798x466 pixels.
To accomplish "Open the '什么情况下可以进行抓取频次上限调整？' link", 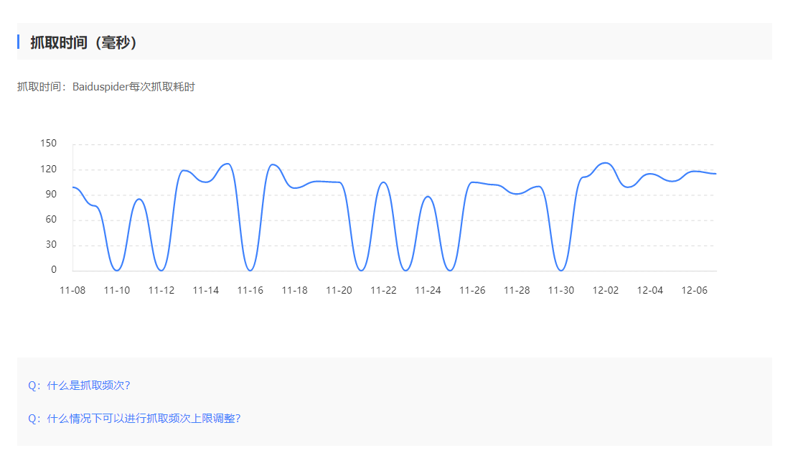I will coord(135,418).
